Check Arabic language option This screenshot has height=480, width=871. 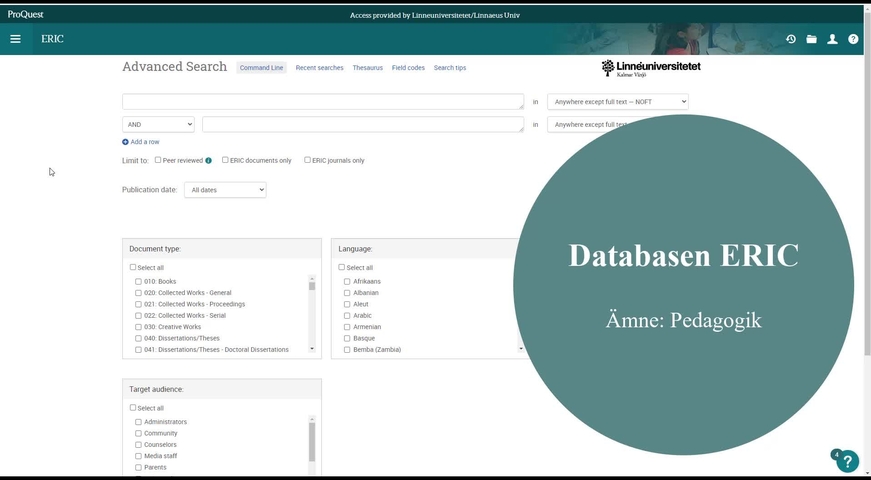point(347,316)
